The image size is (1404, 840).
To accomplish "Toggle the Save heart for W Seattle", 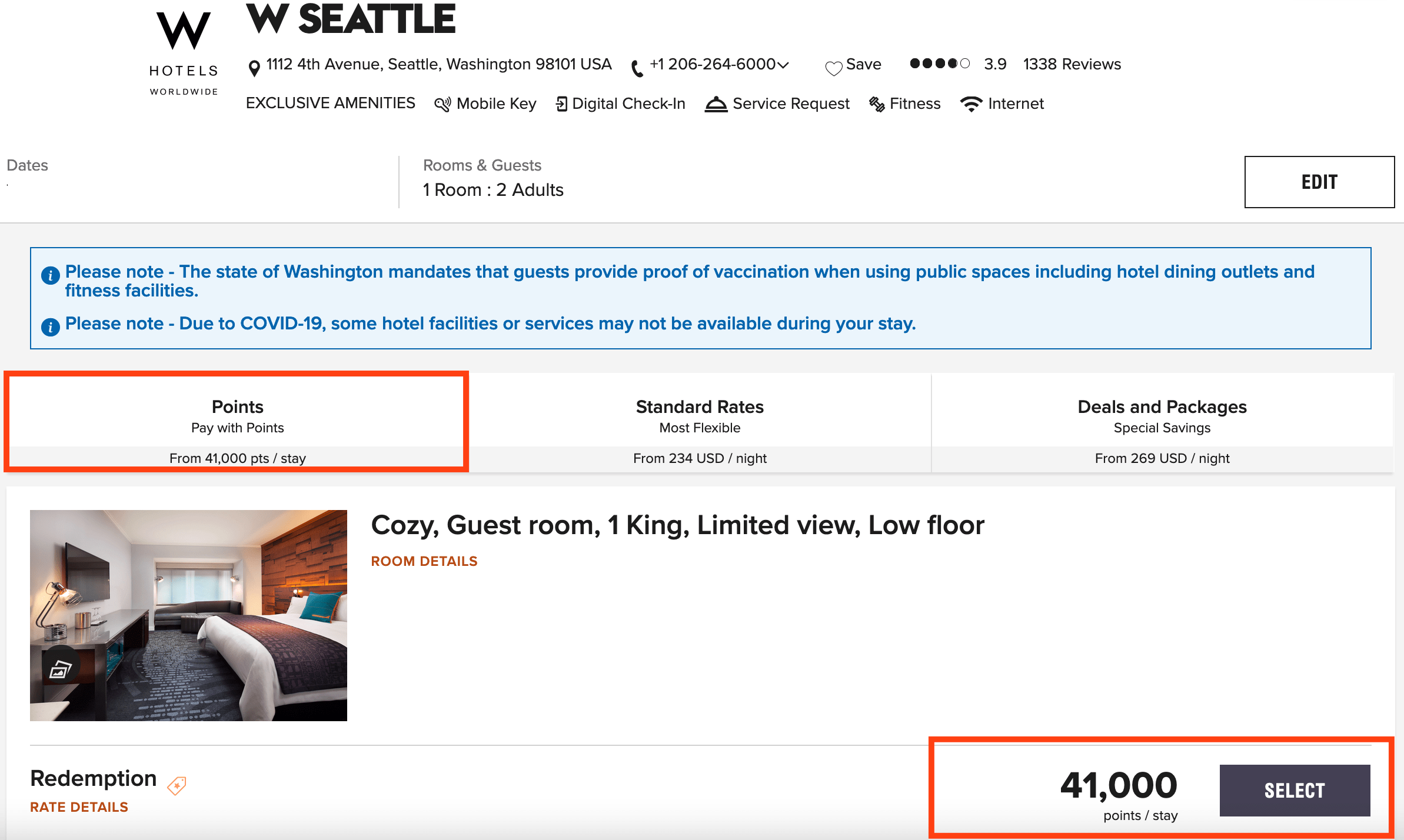I will point(833,65).
